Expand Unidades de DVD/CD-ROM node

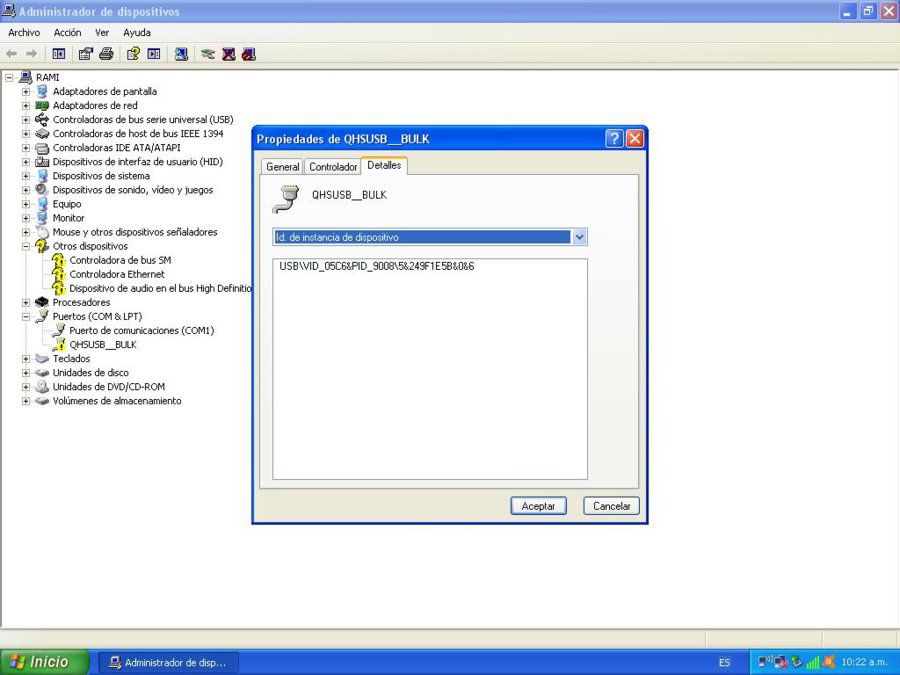pos(26,387)
